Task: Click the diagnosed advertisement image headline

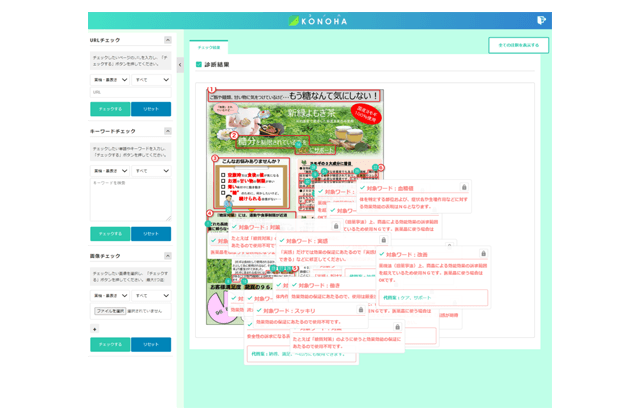Action: 295,96
